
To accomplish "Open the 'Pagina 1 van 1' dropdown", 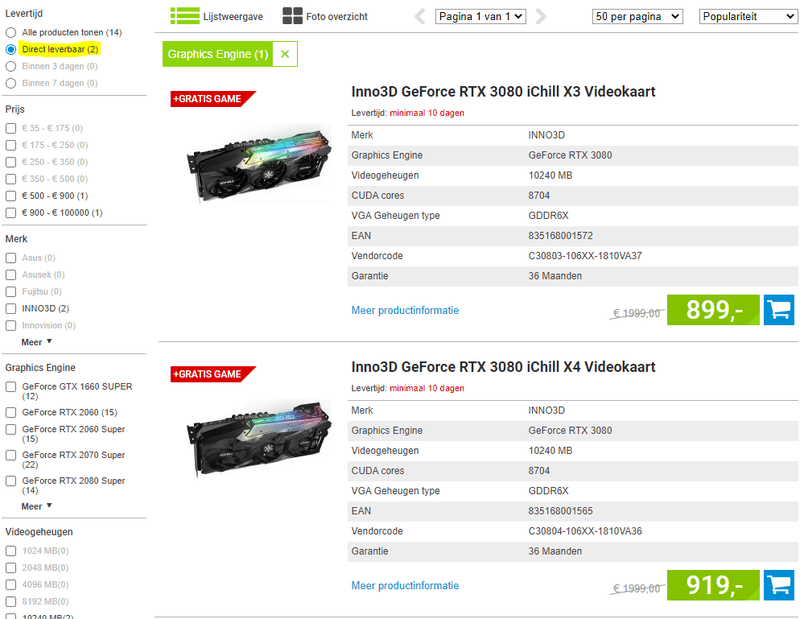I will click(481, 16).
